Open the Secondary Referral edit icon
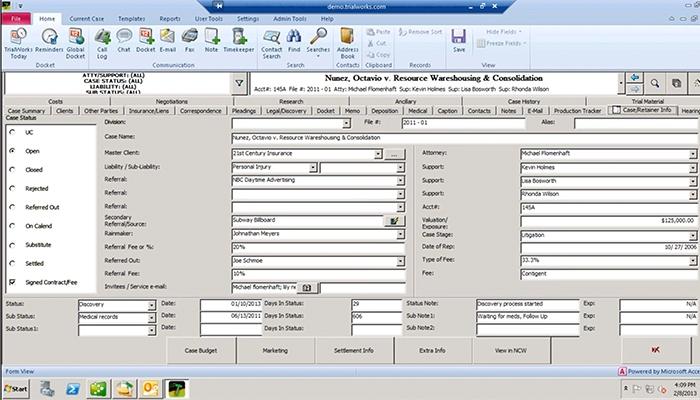The width and height of the screenshot is (700, 400). point(395,221)
